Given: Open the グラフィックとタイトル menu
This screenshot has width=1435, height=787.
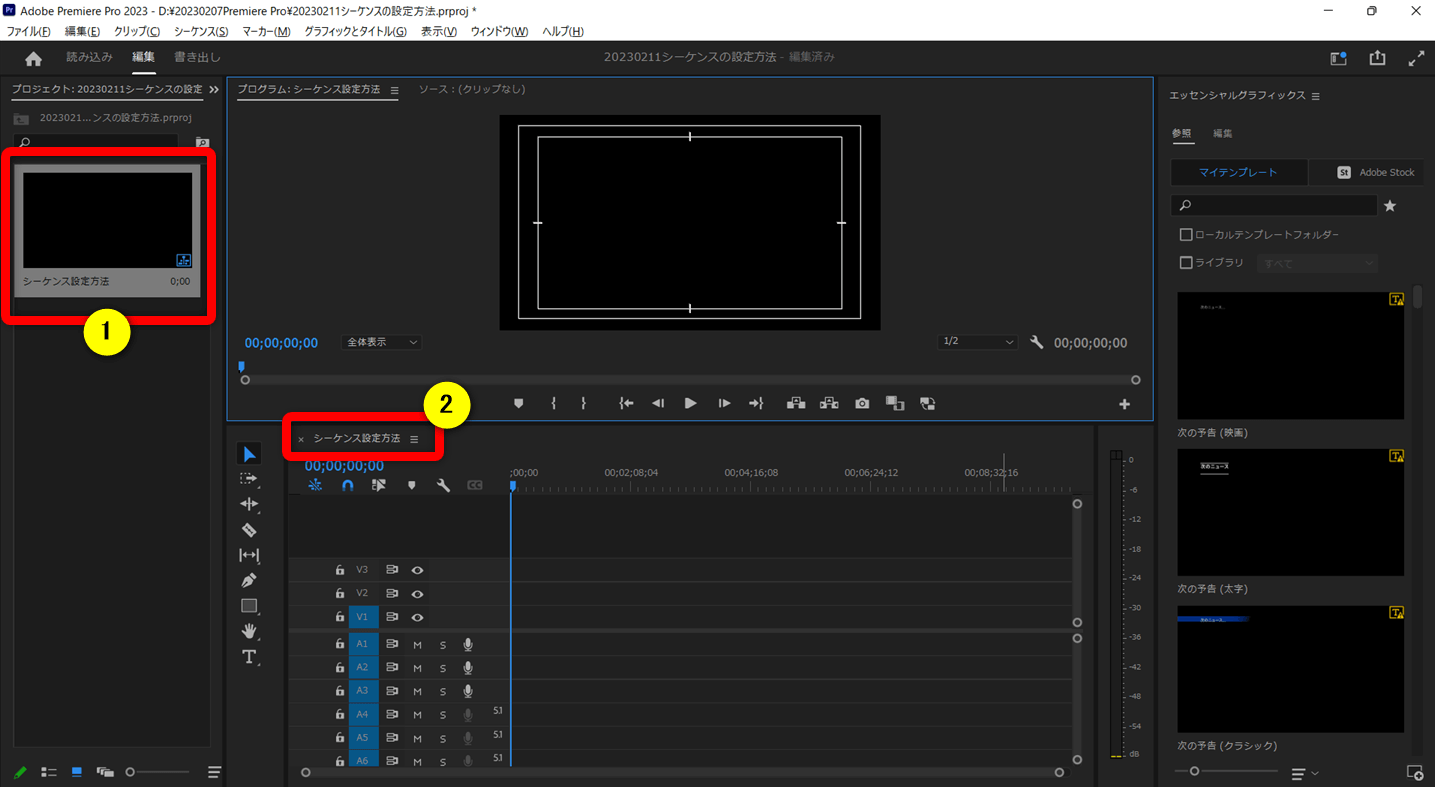Looking at the screenshot, I should click(x=355, y=32).
